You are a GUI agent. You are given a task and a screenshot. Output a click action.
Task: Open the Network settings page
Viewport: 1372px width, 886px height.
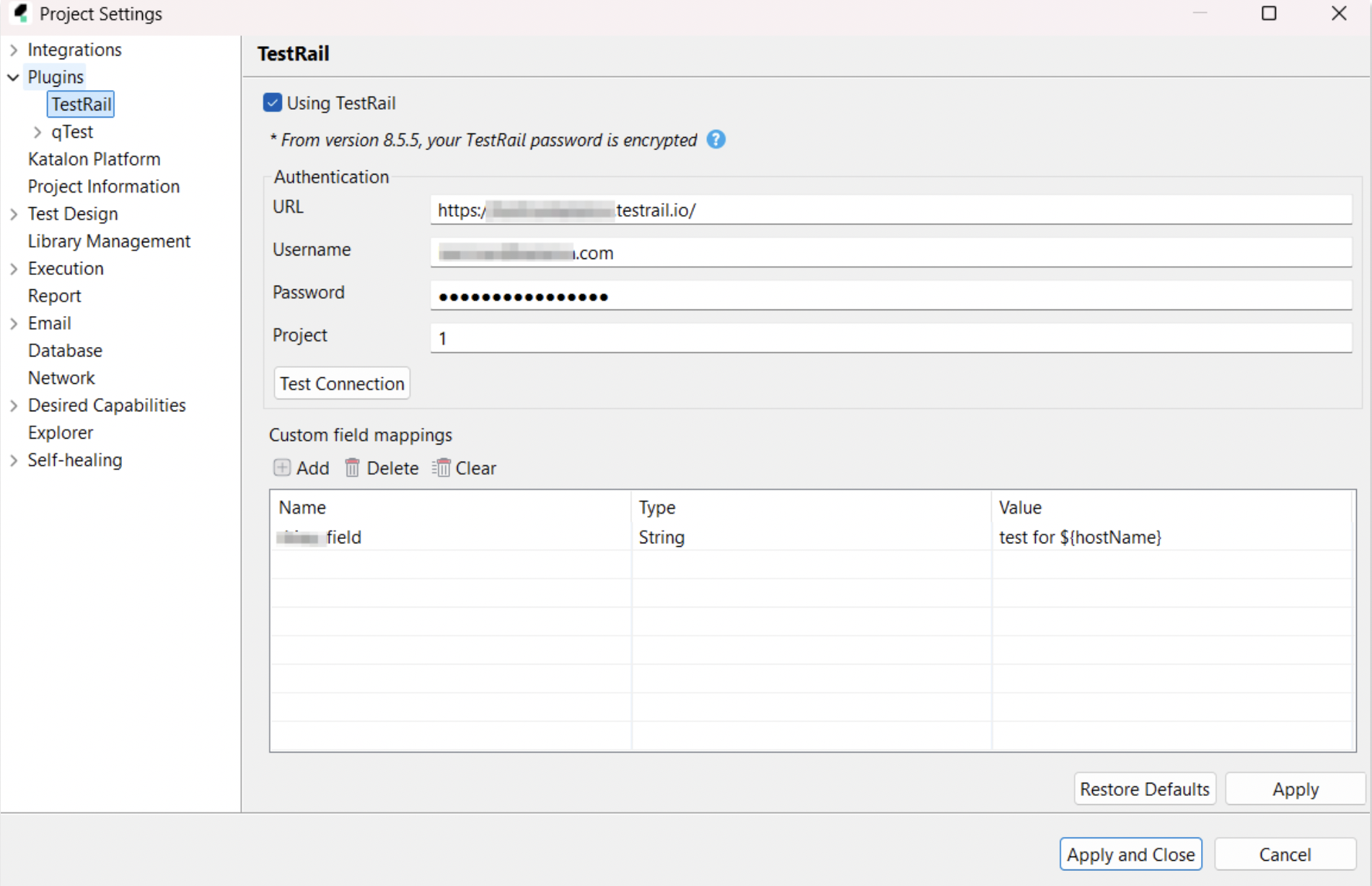[x=61, y=378]
